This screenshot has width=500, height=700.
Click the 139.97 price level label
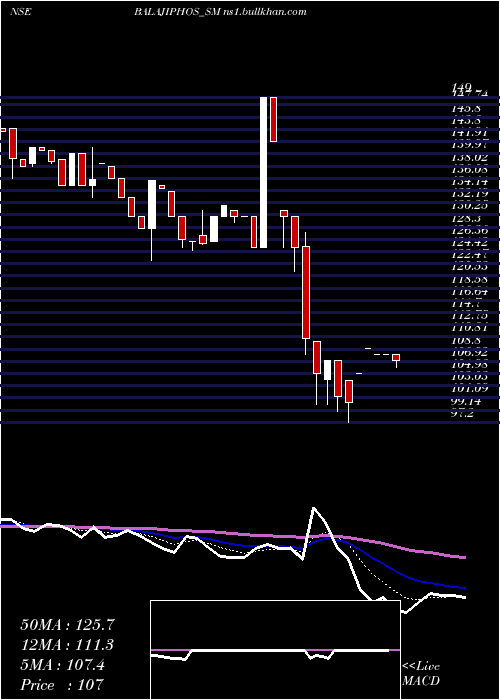(x=470, y=145)
